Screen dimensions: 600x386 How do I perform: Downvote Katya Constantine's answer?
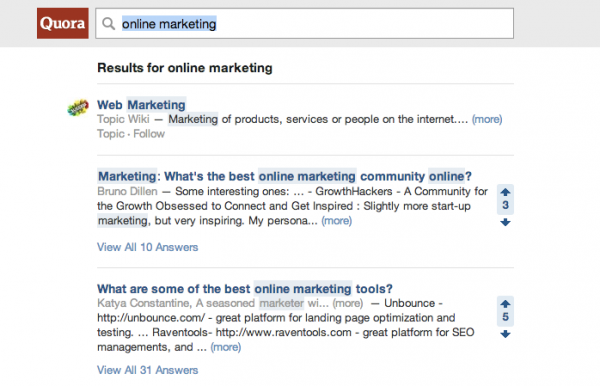(x=505, y=334)
